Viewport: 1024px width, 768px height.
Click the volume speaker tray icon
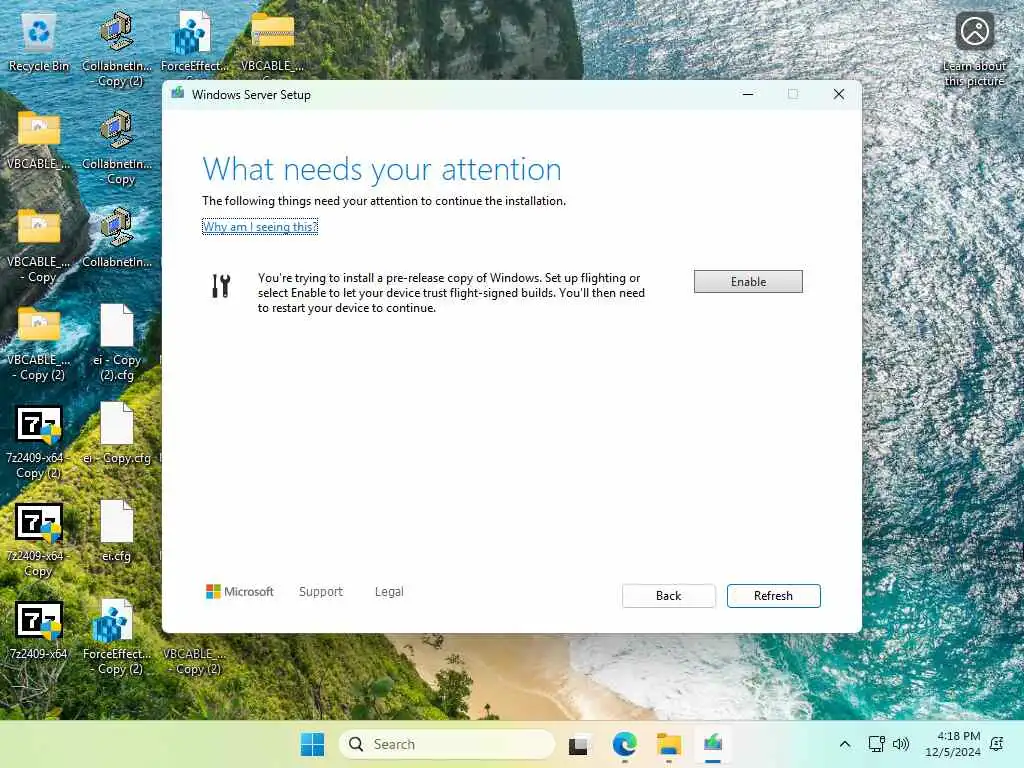click(x=901, y=744)
